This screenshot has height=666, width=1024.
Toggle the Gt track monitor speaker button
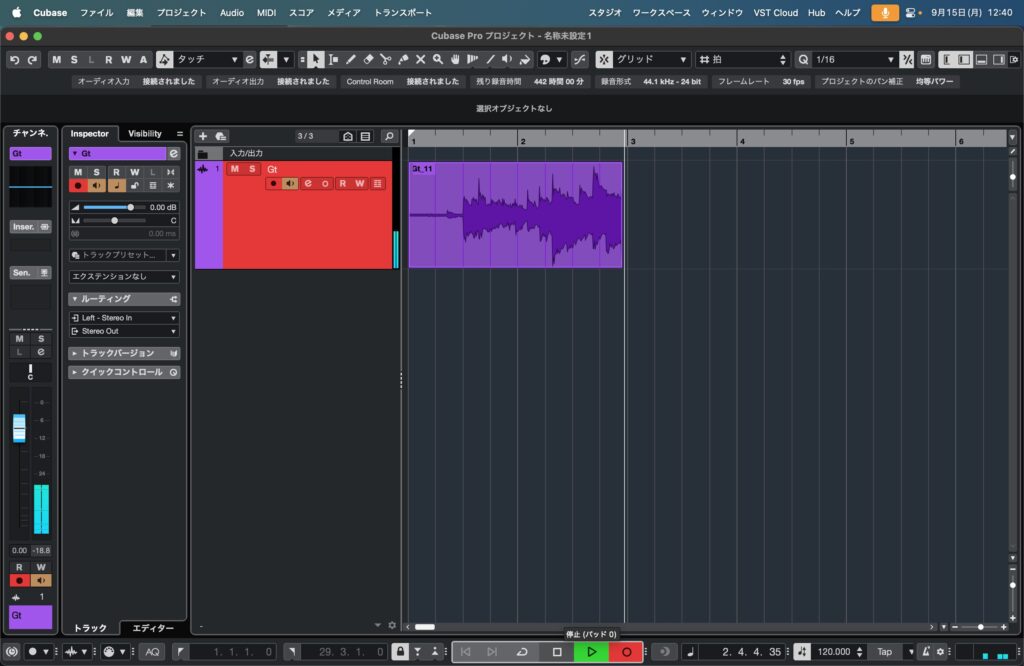pyautogui.click(x=290, y=183)
